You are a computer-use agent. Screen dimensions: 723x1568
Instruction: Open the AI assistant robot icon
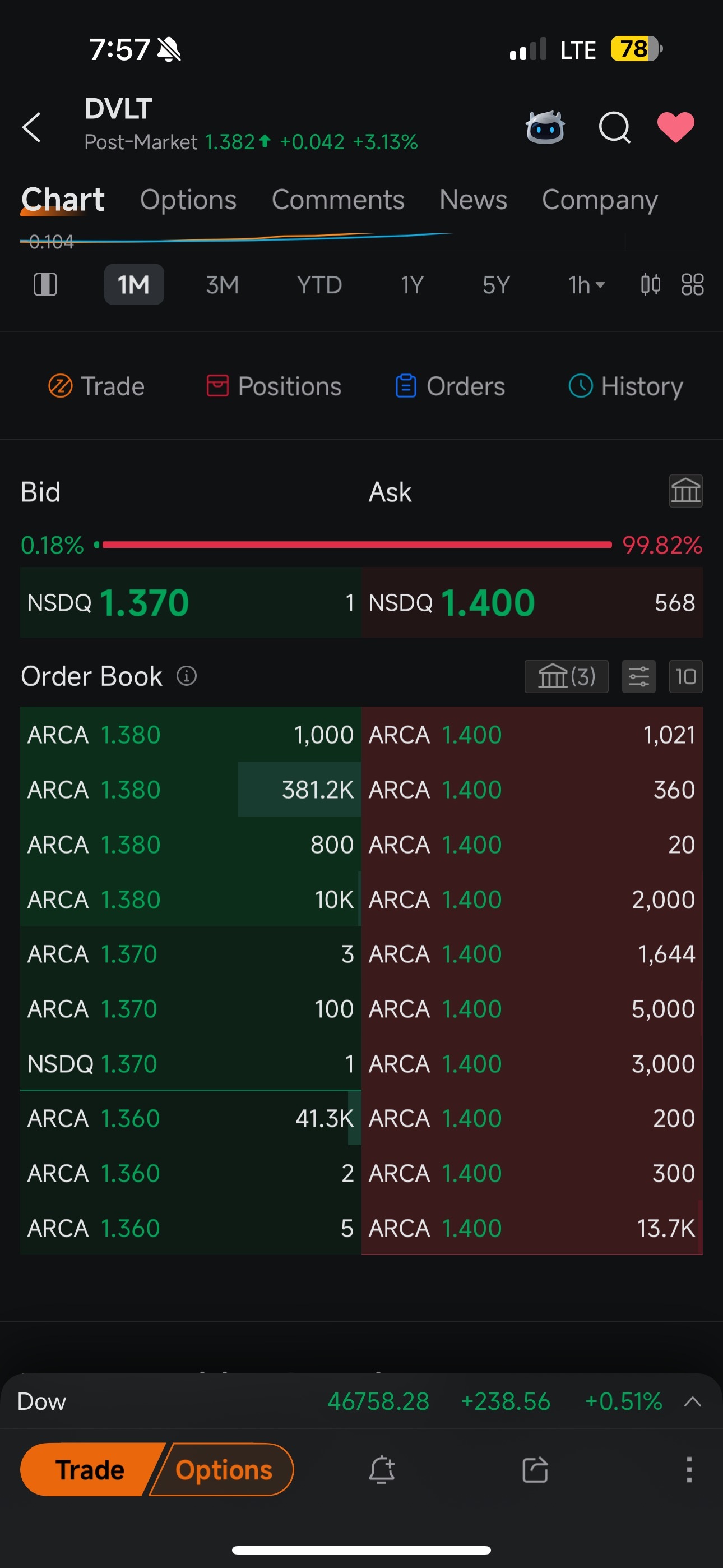tap(545, 127)
